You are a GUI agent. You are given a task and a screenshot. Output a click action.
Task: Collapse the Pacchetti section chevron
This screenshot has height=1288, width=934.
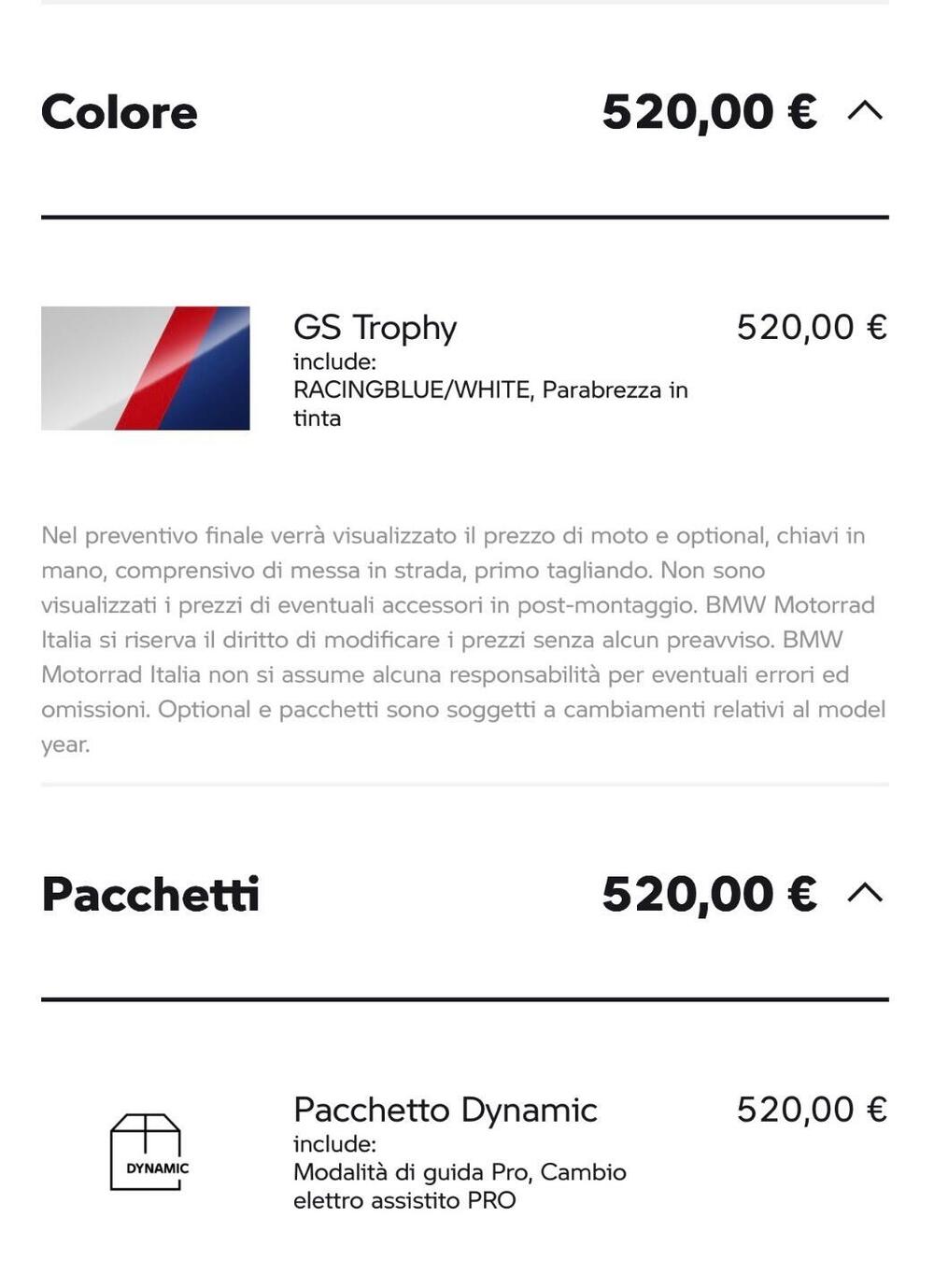click(864, 893)
